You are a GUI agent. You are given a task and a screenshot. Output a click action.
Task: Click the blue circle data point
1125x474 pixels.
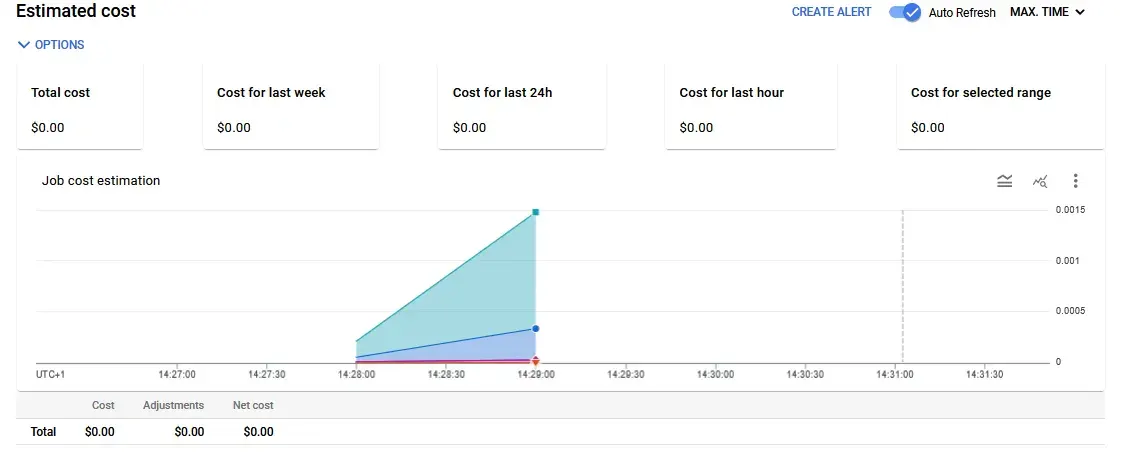(x=535, y=328)
